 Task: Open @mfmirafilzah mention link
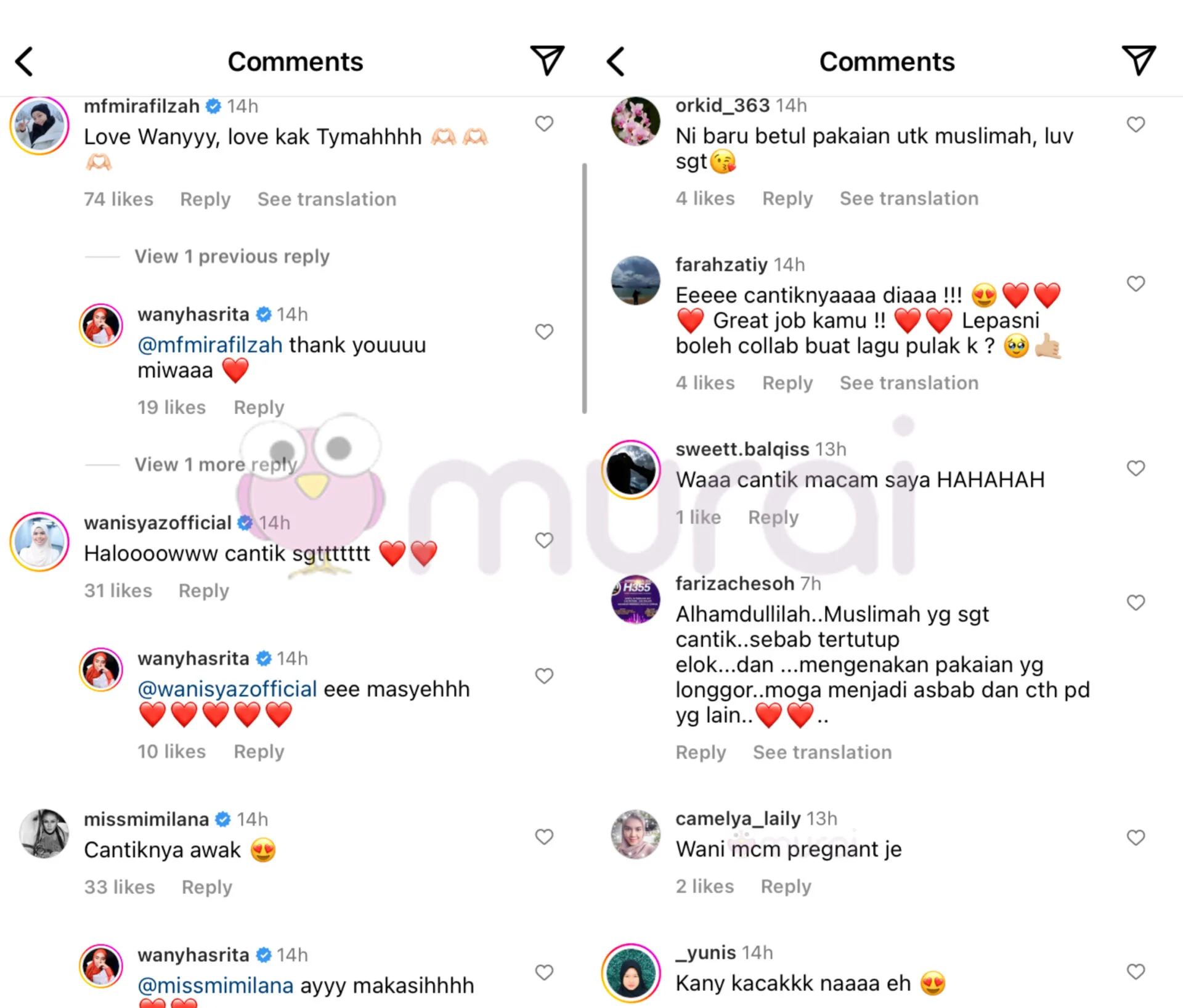point(210,345)
